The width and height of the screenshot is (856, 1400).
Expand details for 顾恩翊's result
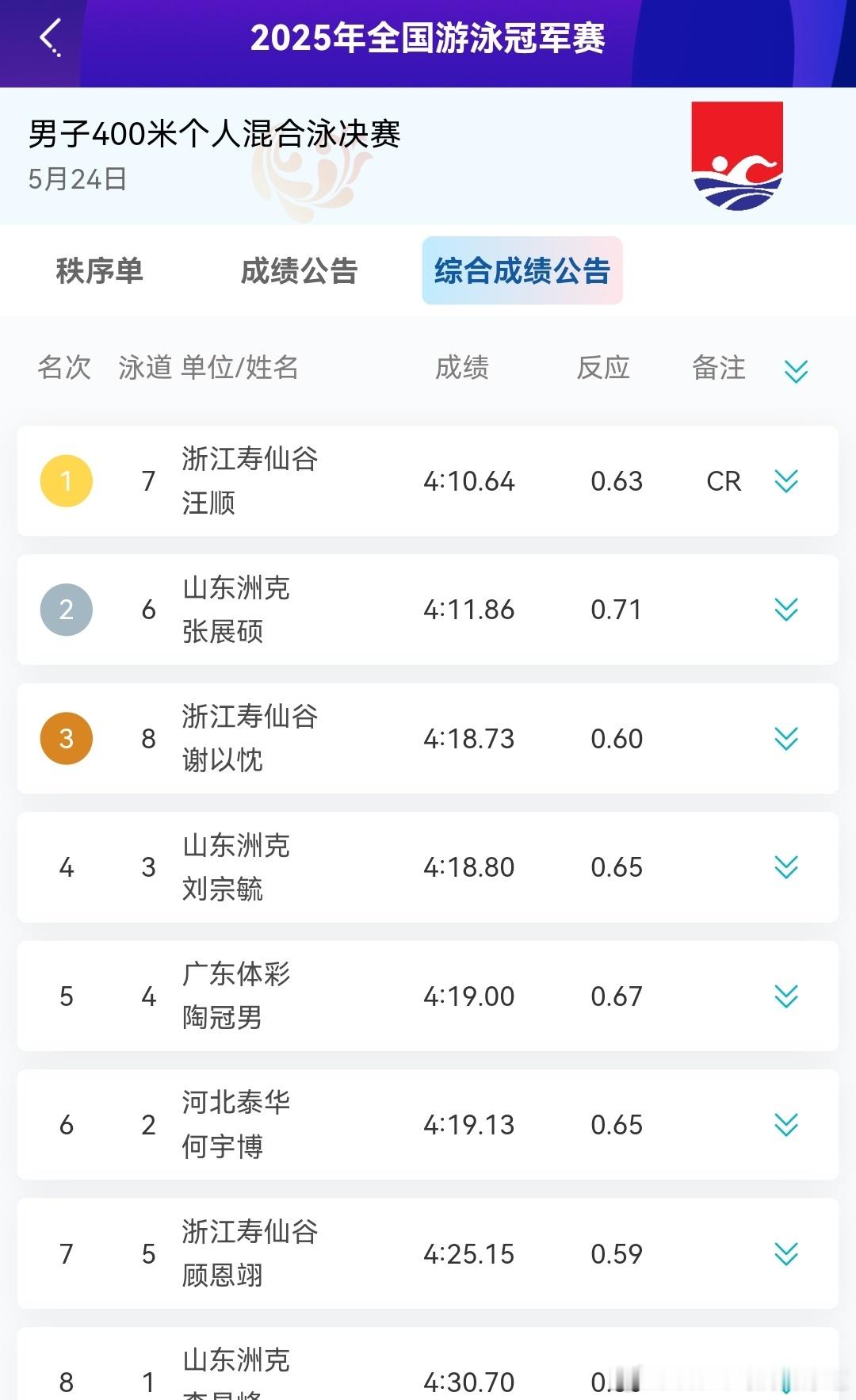pos(786,1254)
